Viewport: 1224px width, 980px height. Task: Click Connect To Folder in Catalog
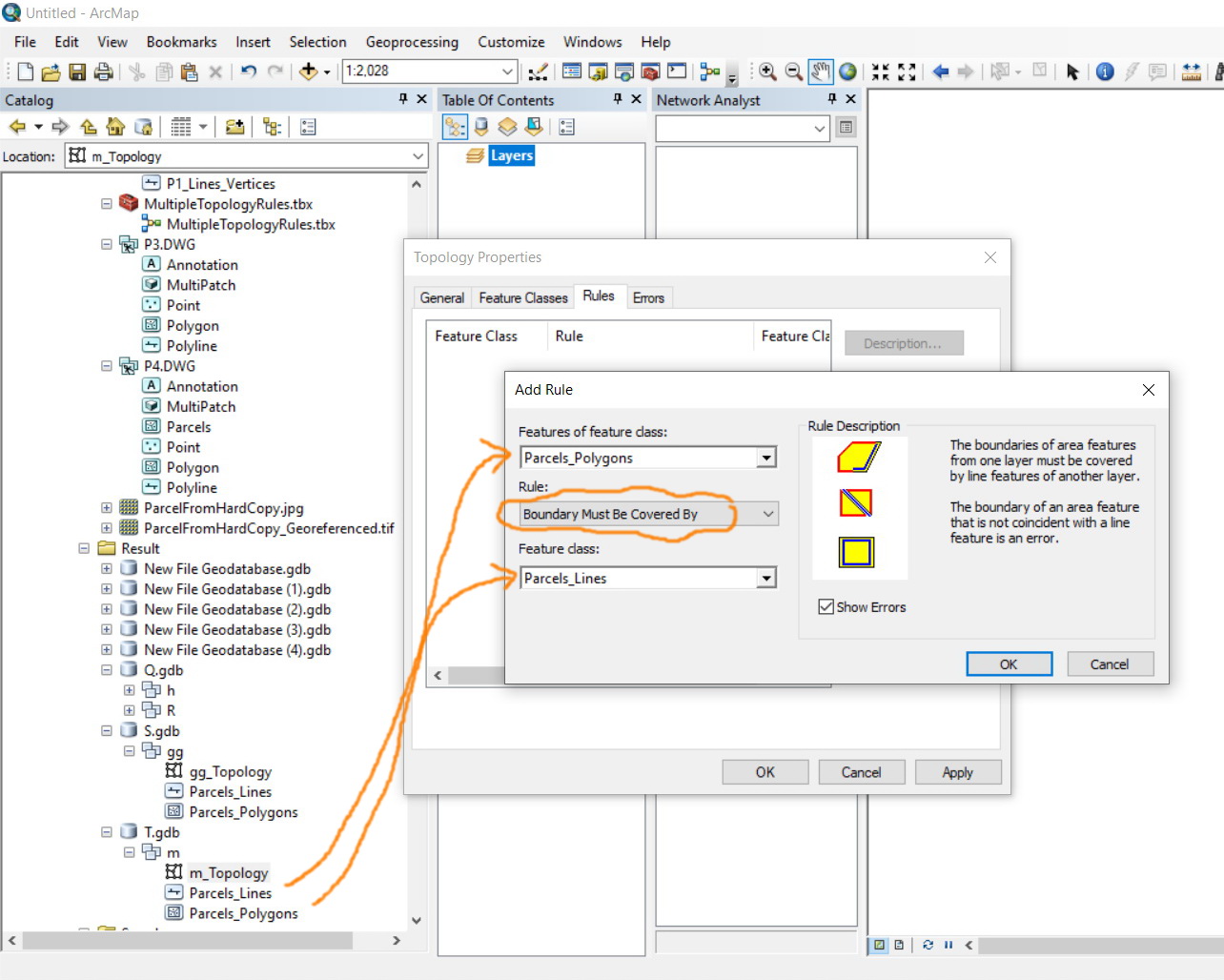point(235,127)
